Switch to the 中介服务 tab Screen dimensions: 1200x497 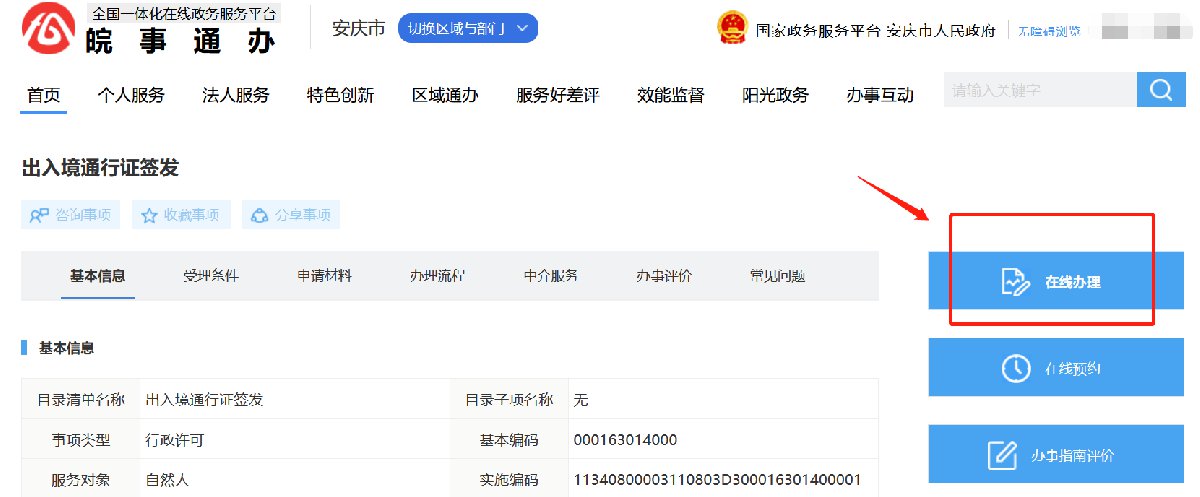tap(551, 276)
